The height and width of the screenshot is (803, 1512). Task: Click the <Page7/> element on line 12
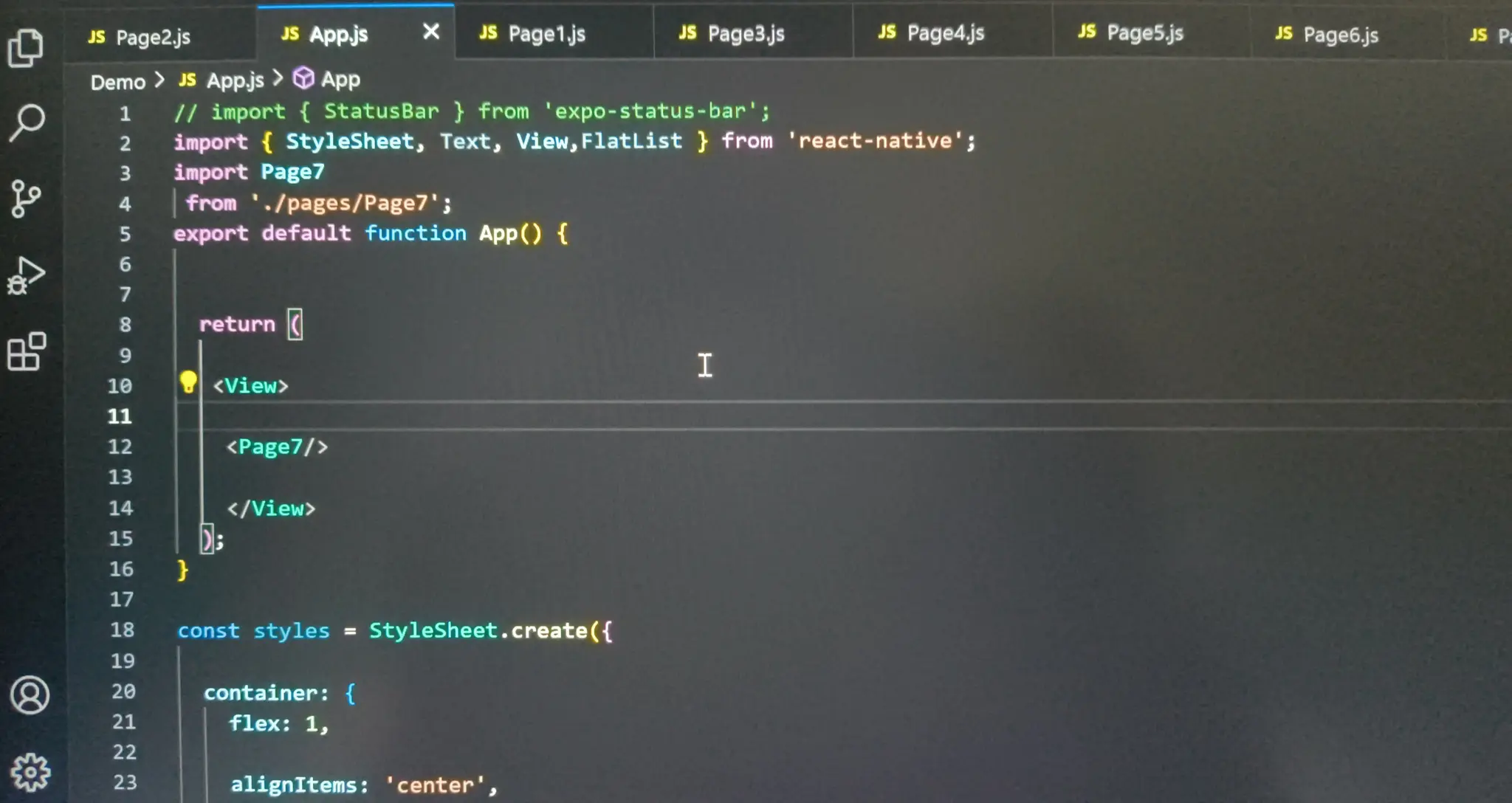277,447
